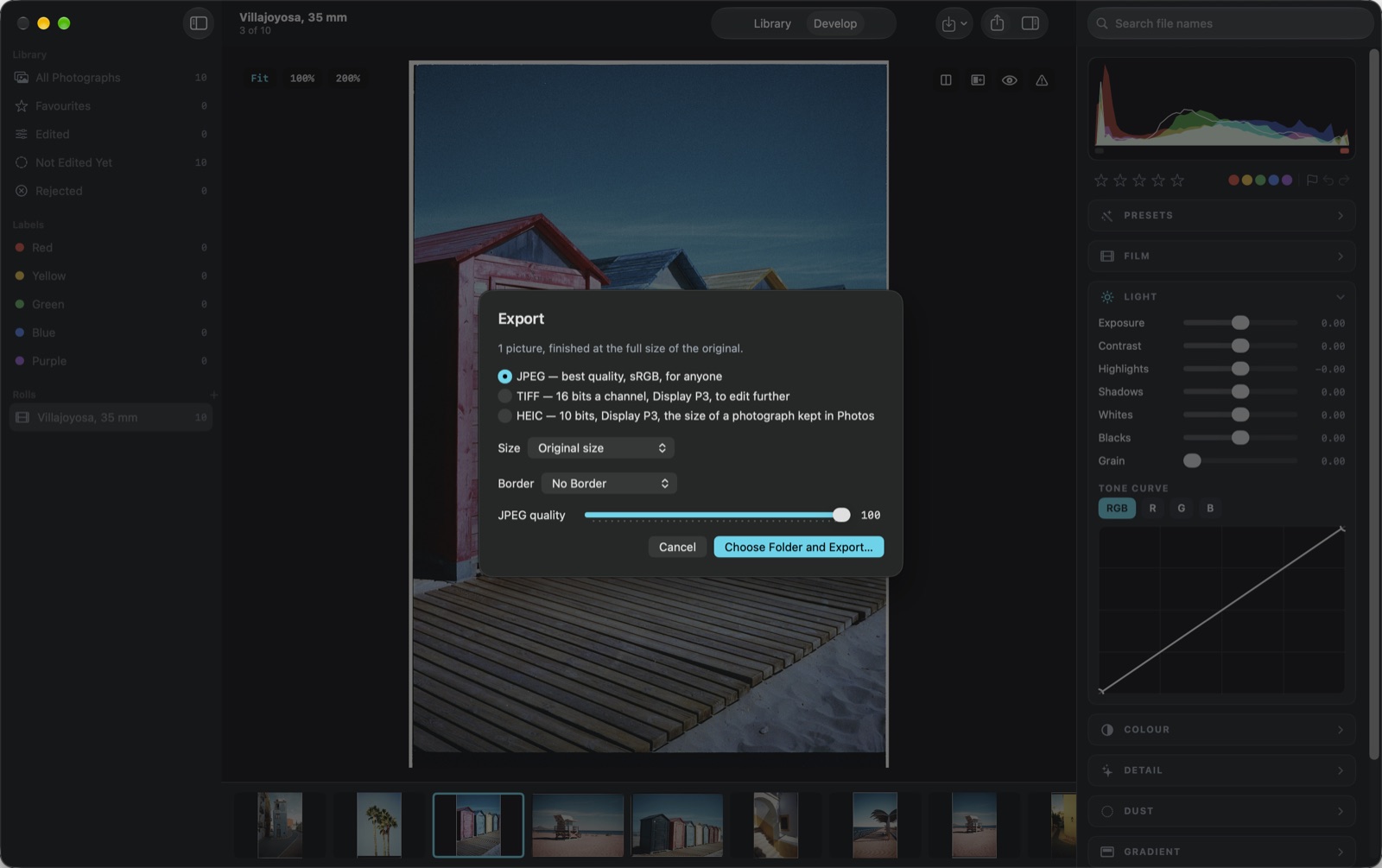Click the flag icon beside colour labels
The height and width of the screenshot is (868, 1382).
(x=1312, y=180)
